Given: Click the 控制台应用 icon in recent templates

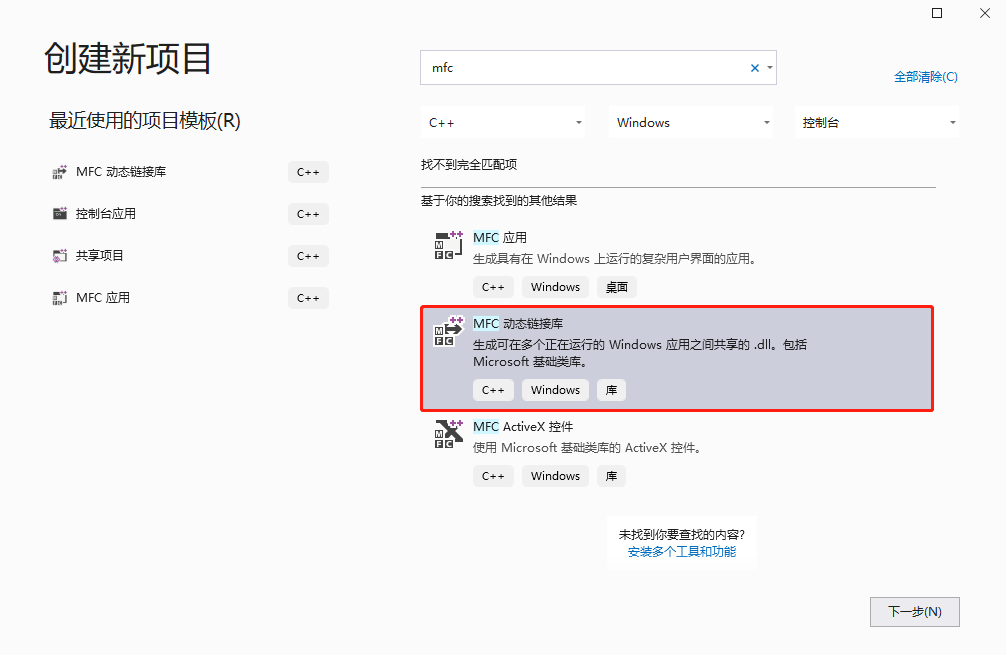Looking at the screenshot, I should pyautogui.click(x=60, y=214).
